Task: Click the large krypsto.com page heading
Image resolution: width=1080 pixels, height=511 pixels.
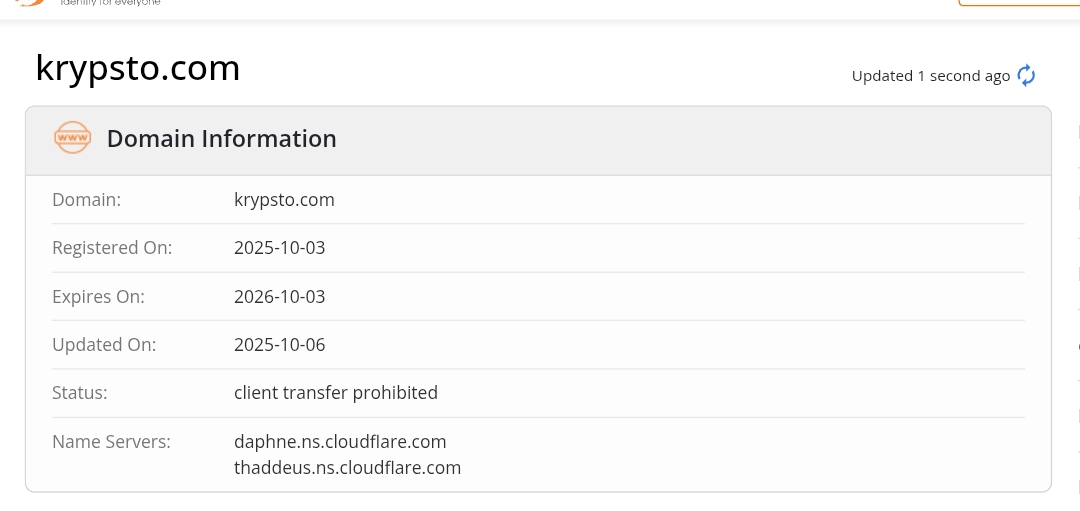Action: click(138, 68)
